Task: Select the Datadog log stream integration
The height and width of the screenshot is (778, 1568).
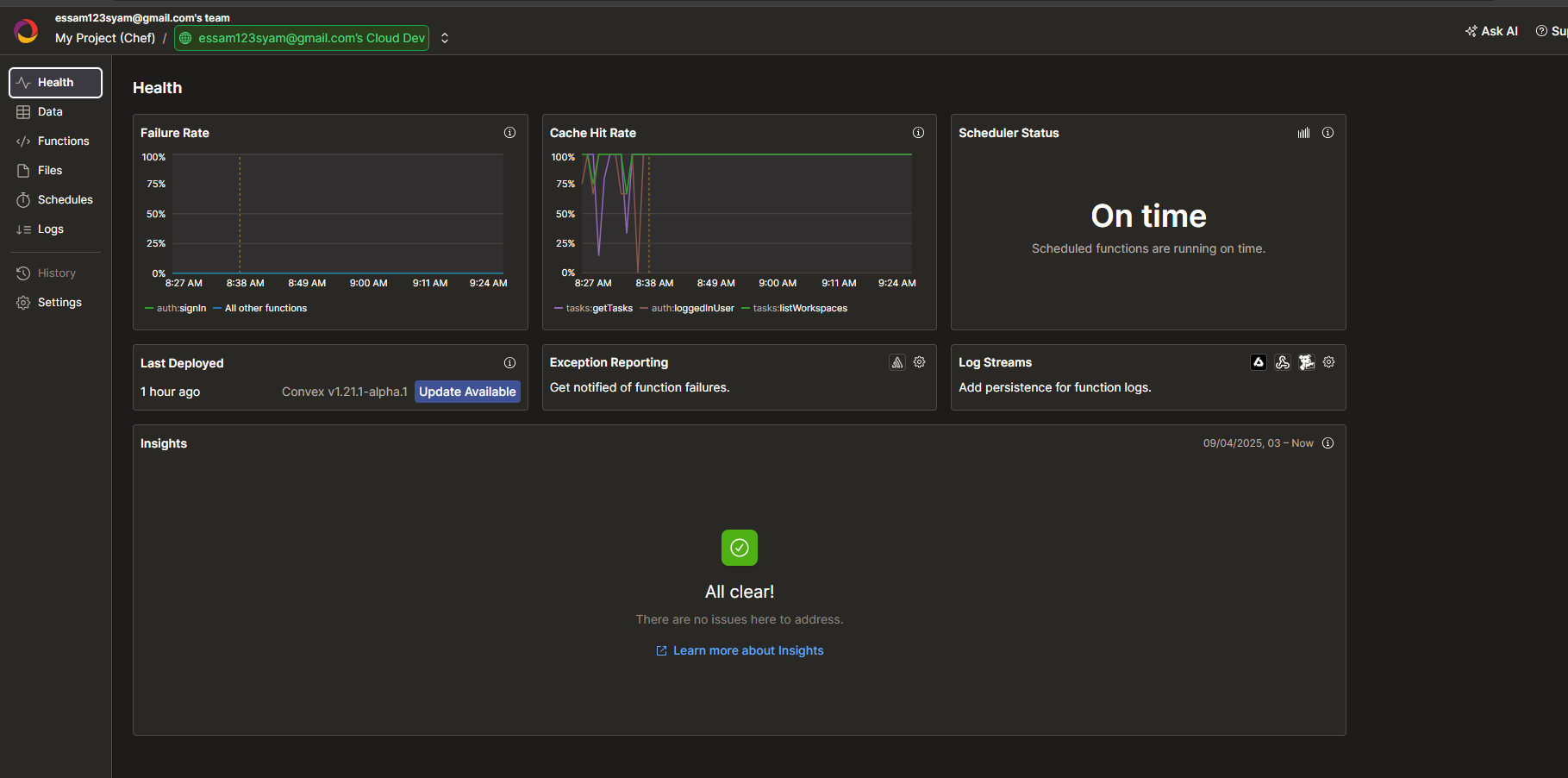Action: pyautogui.click(x=1307, y=362)
